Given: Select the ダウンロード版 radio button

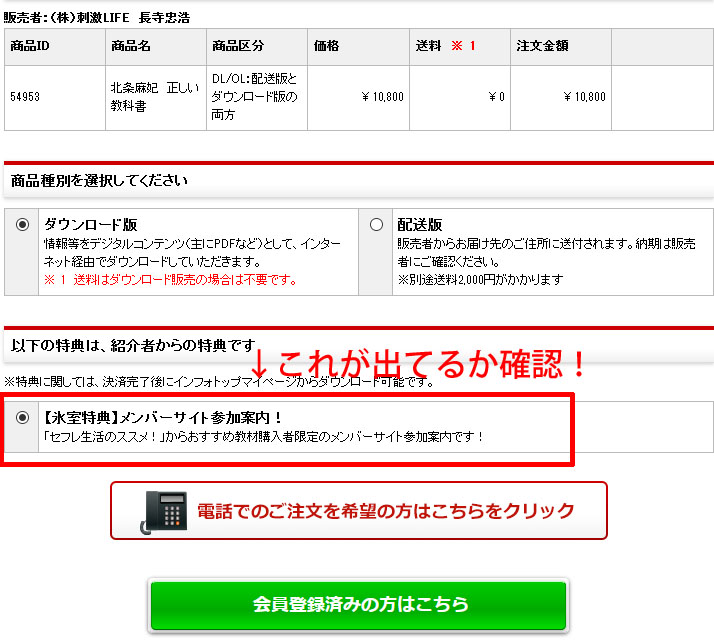Looking at the screenshot, I should [23, 225].
